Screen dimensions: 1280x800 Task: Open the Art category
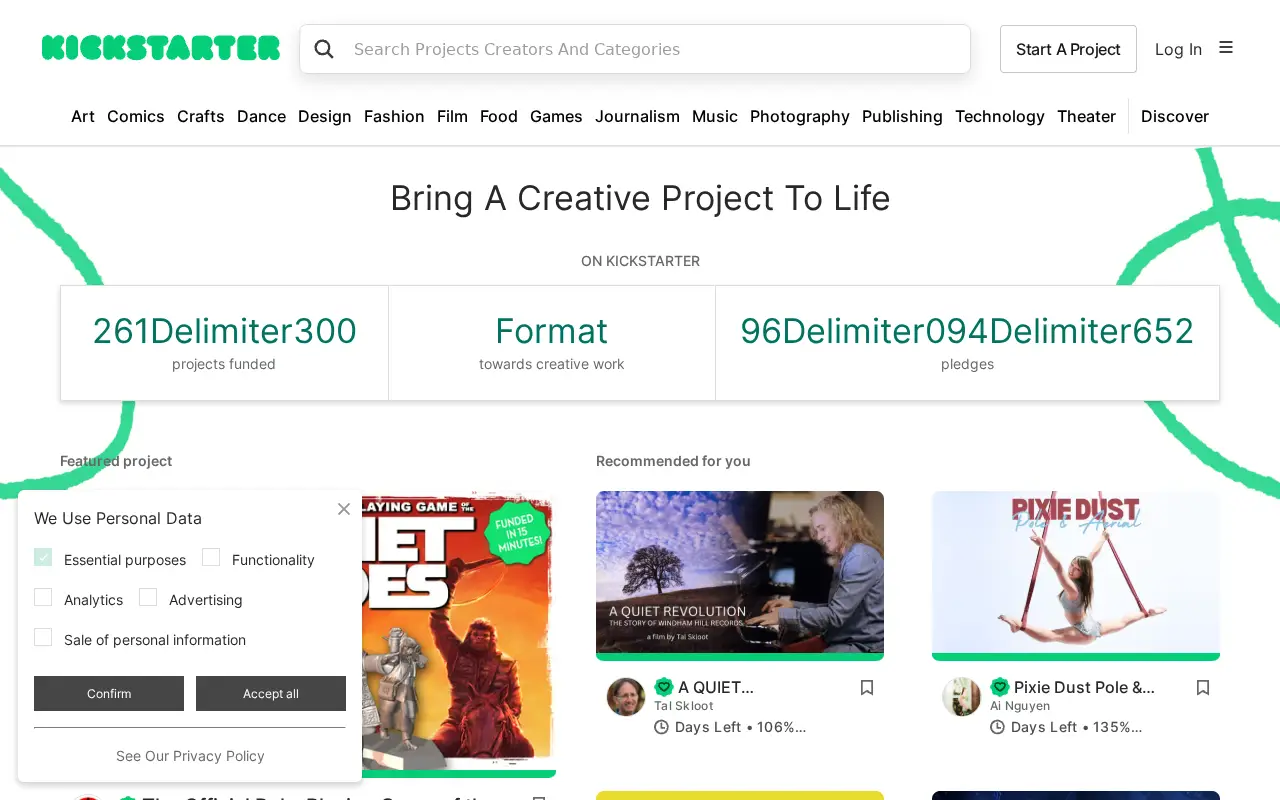coord(83,116)
